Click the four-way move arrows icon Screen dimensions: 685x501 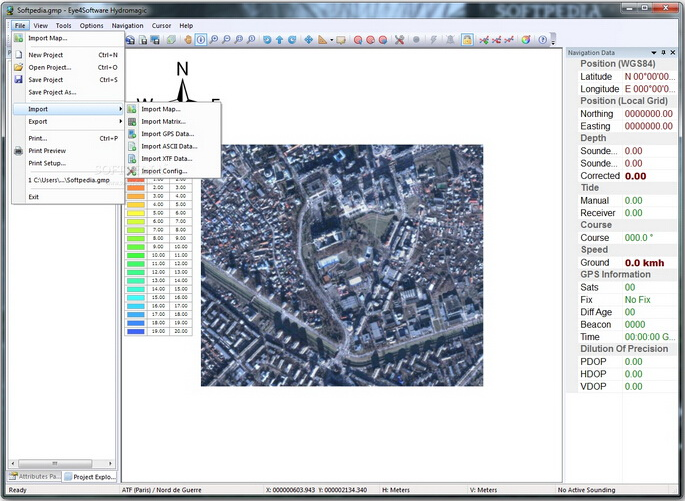click(x=308, y=40)
